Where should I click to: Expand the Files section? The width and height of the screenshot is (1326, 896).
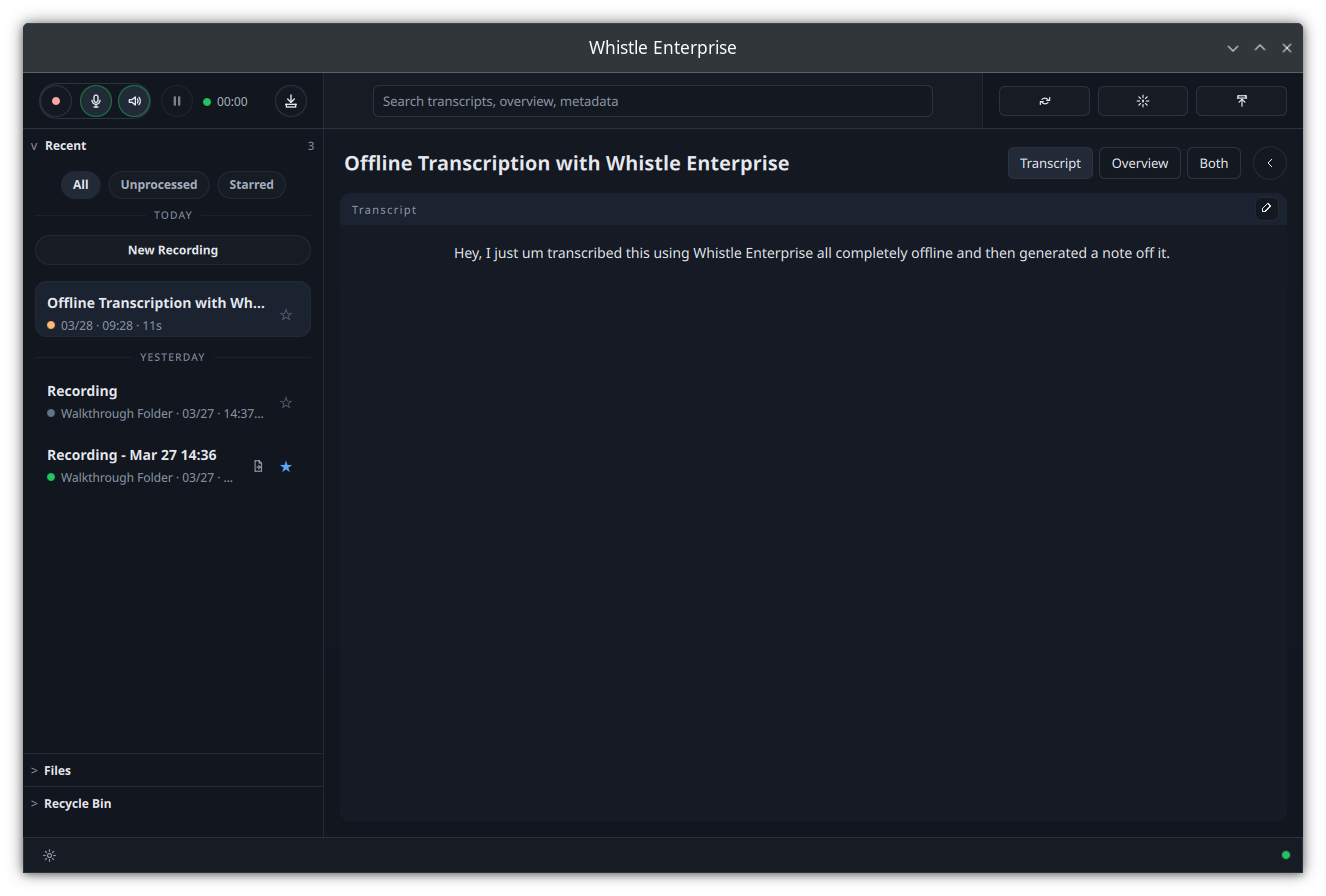click(x=33, y=770)
